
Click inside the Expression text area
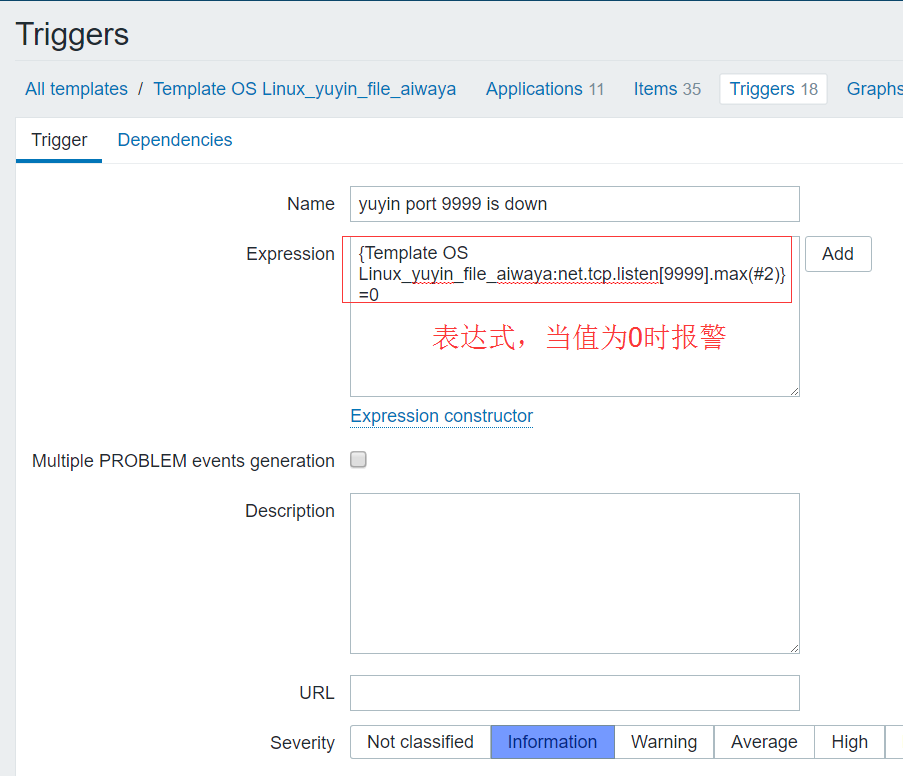(x=574, y=316)
